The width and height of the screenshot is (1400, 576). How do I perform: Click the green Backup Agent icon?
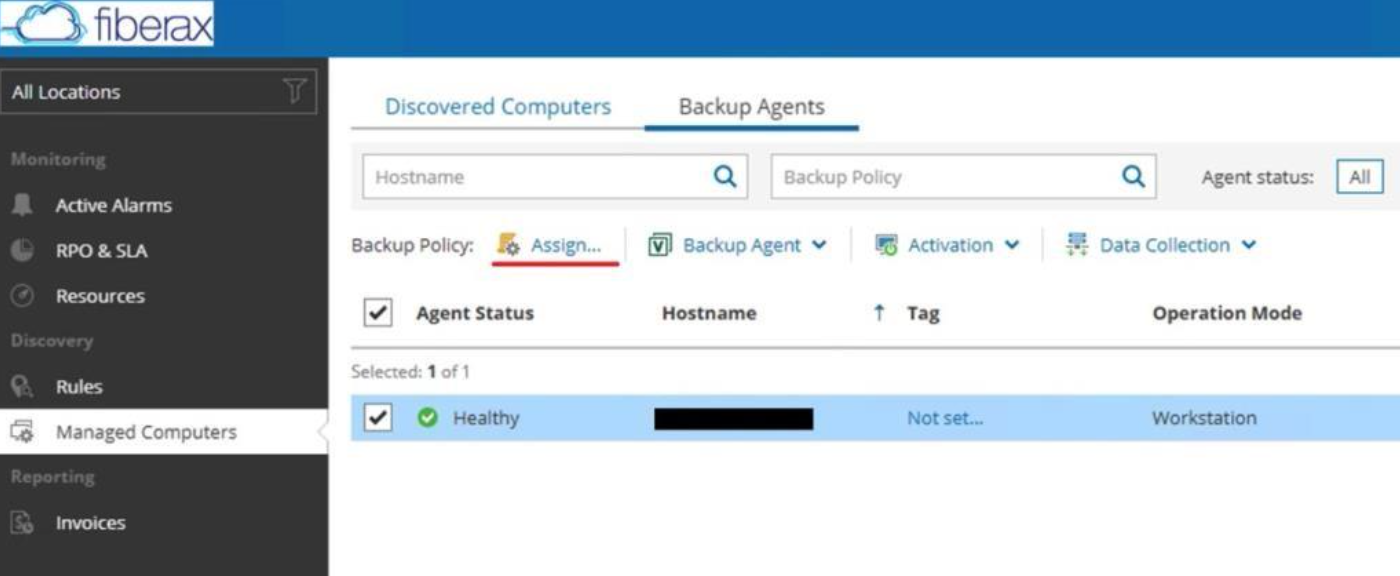(660, 245)
